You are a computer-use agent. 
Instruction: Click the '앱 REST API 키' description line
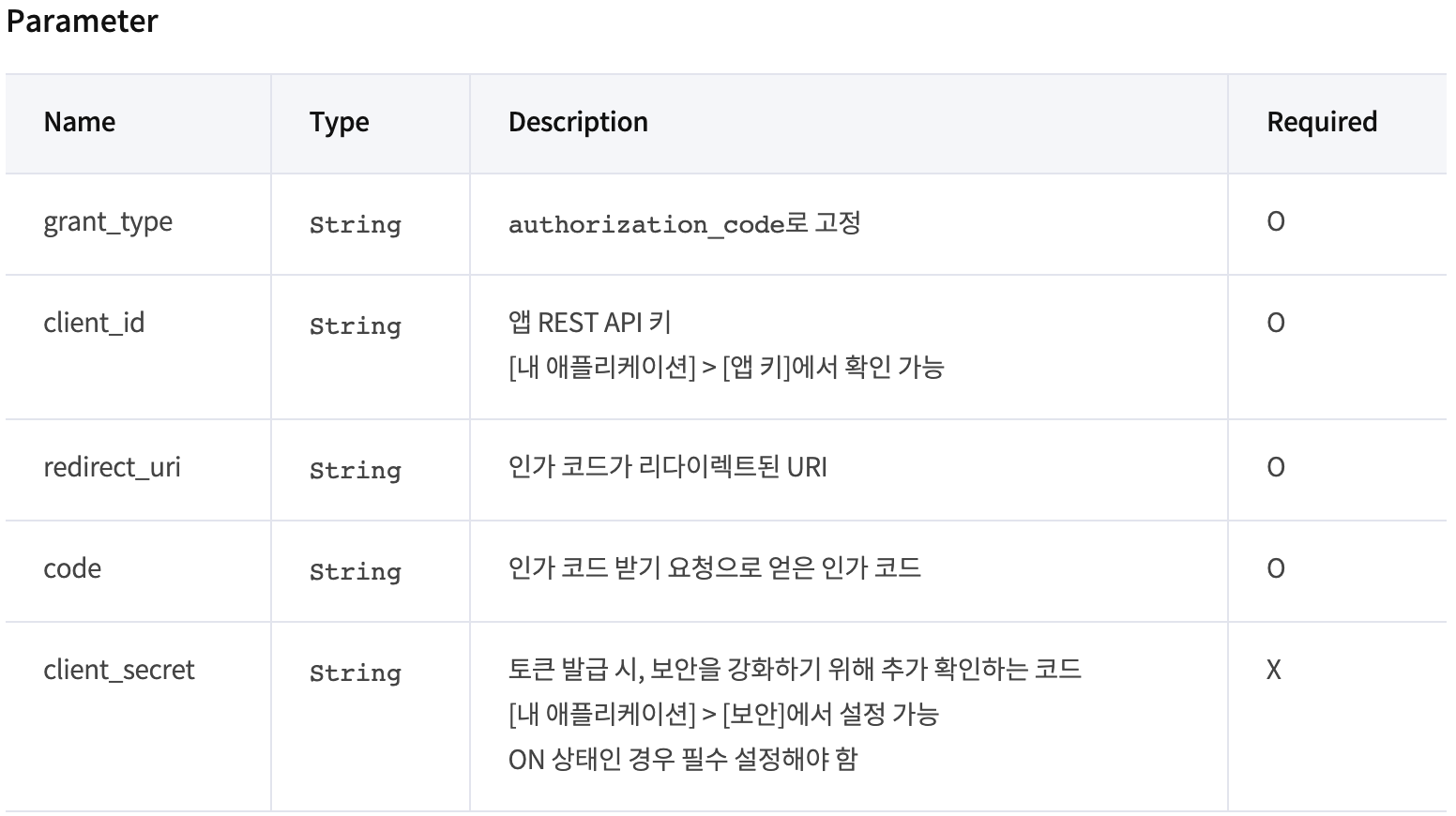point(590,323)
